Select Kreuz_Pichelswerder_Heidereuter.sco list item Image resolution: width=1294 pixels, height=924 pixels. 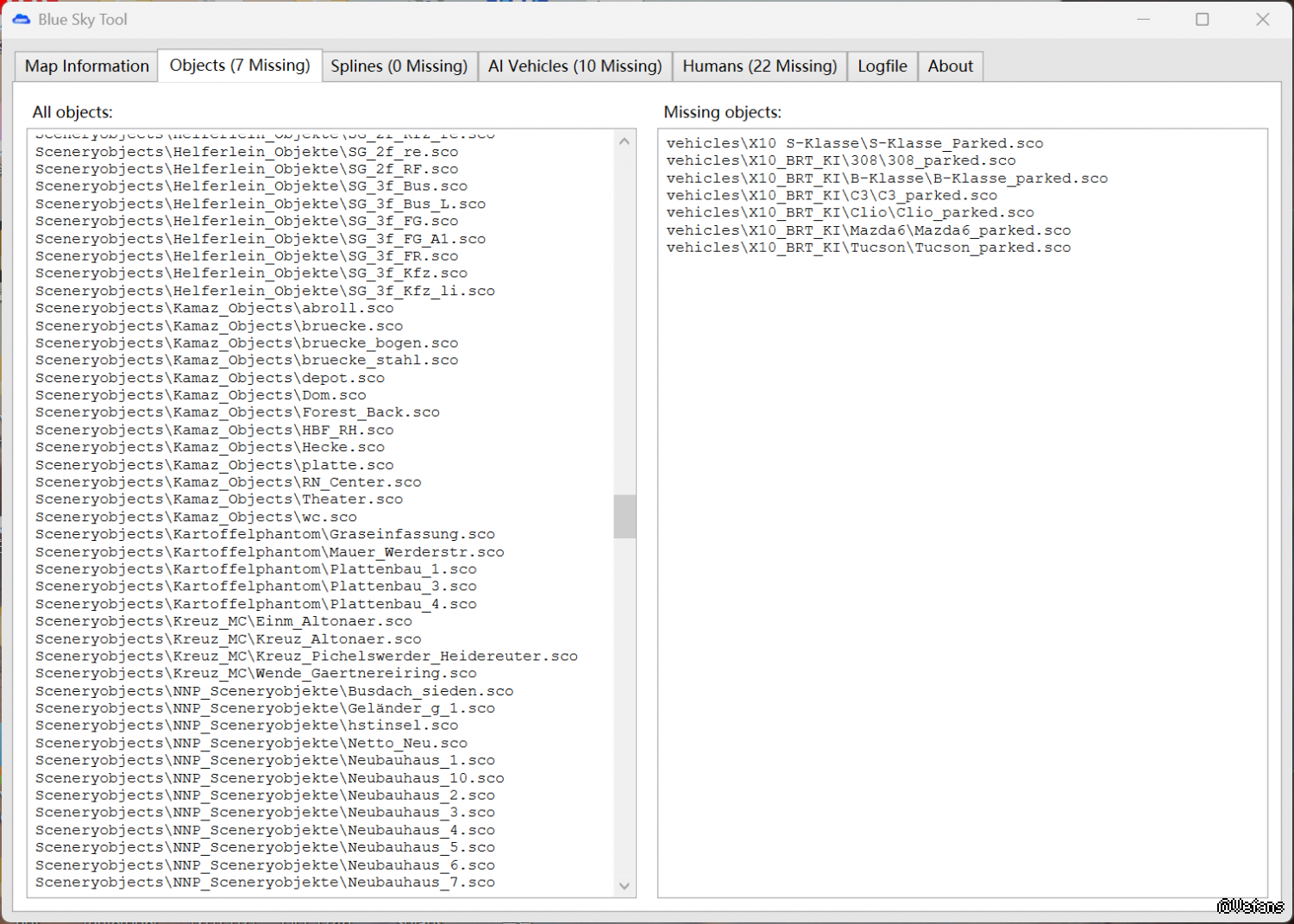tap(306, 657)
